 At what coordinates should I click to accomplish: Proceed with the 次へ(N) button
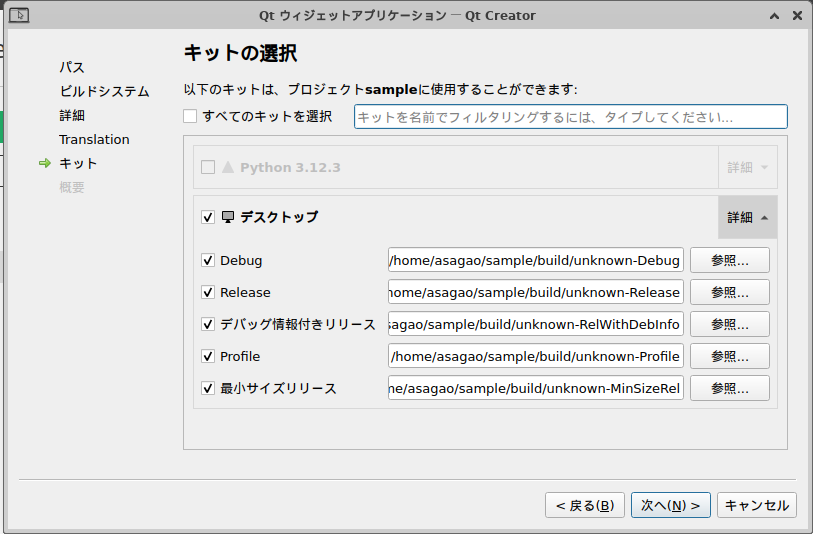(671, 505)
